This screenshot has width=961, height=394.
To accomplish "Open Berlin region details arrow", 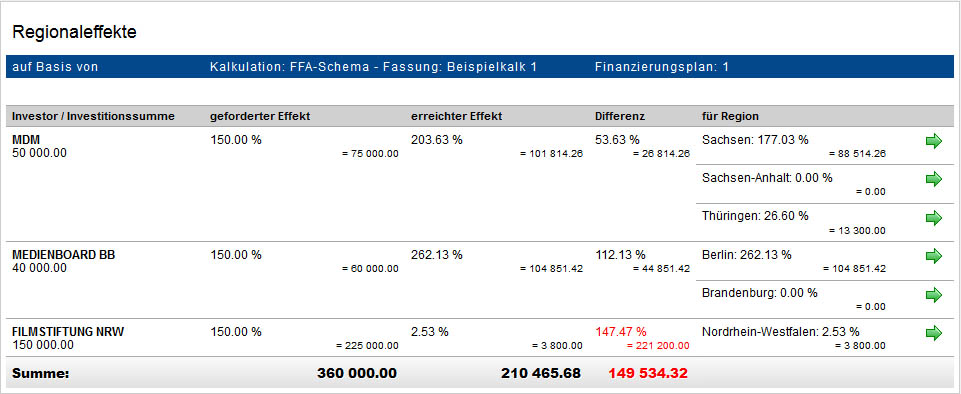I will (933, 256).
